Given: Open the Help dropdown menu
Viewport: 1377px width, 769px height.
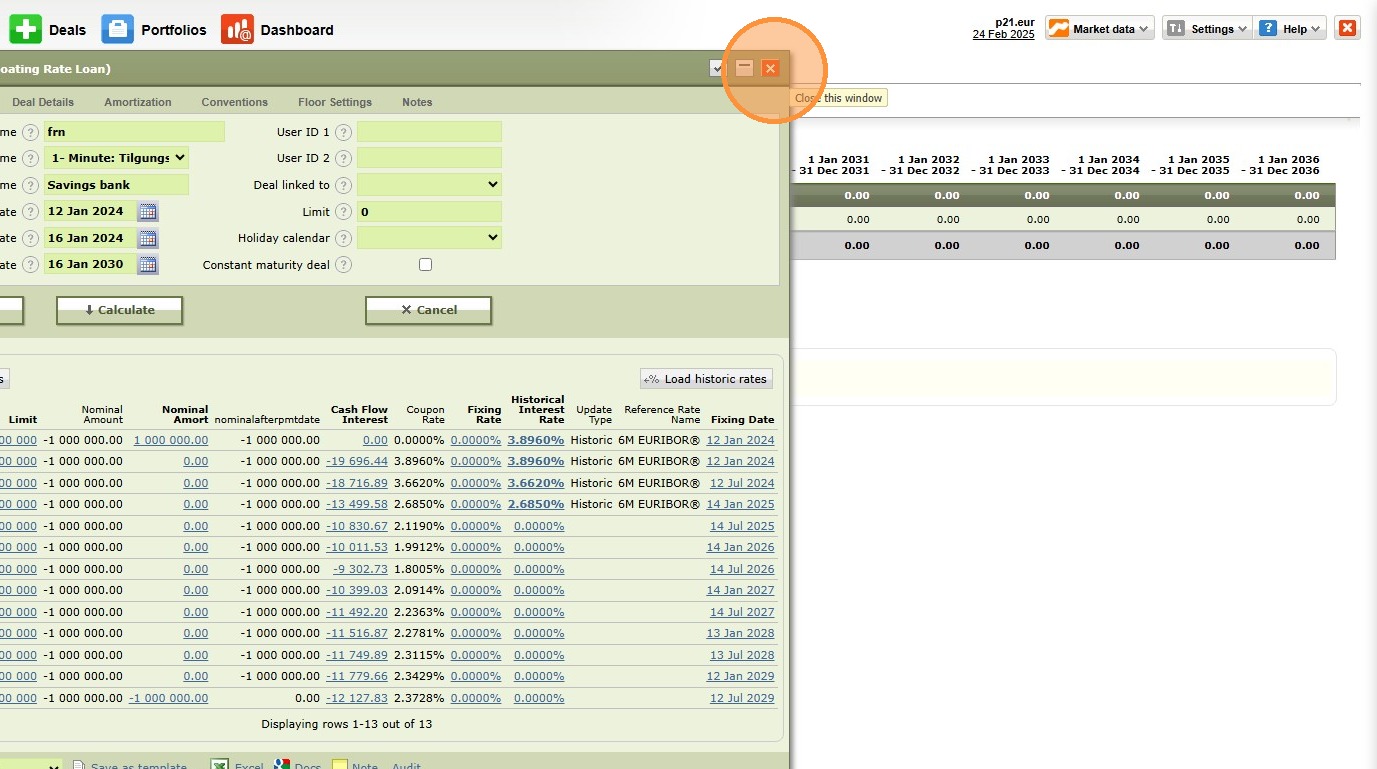Looking at the screenshot, I should (1291, 28).
